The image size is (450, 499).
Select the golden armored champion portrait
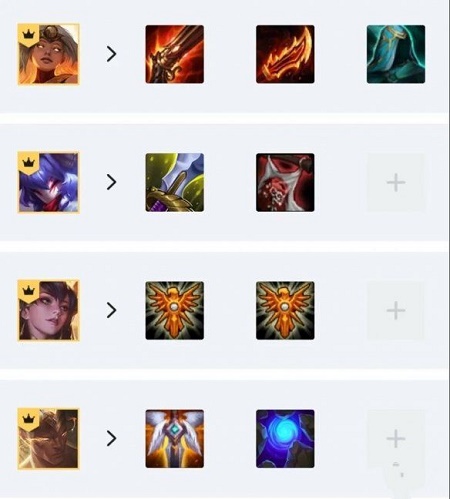(x=49, y=439)
